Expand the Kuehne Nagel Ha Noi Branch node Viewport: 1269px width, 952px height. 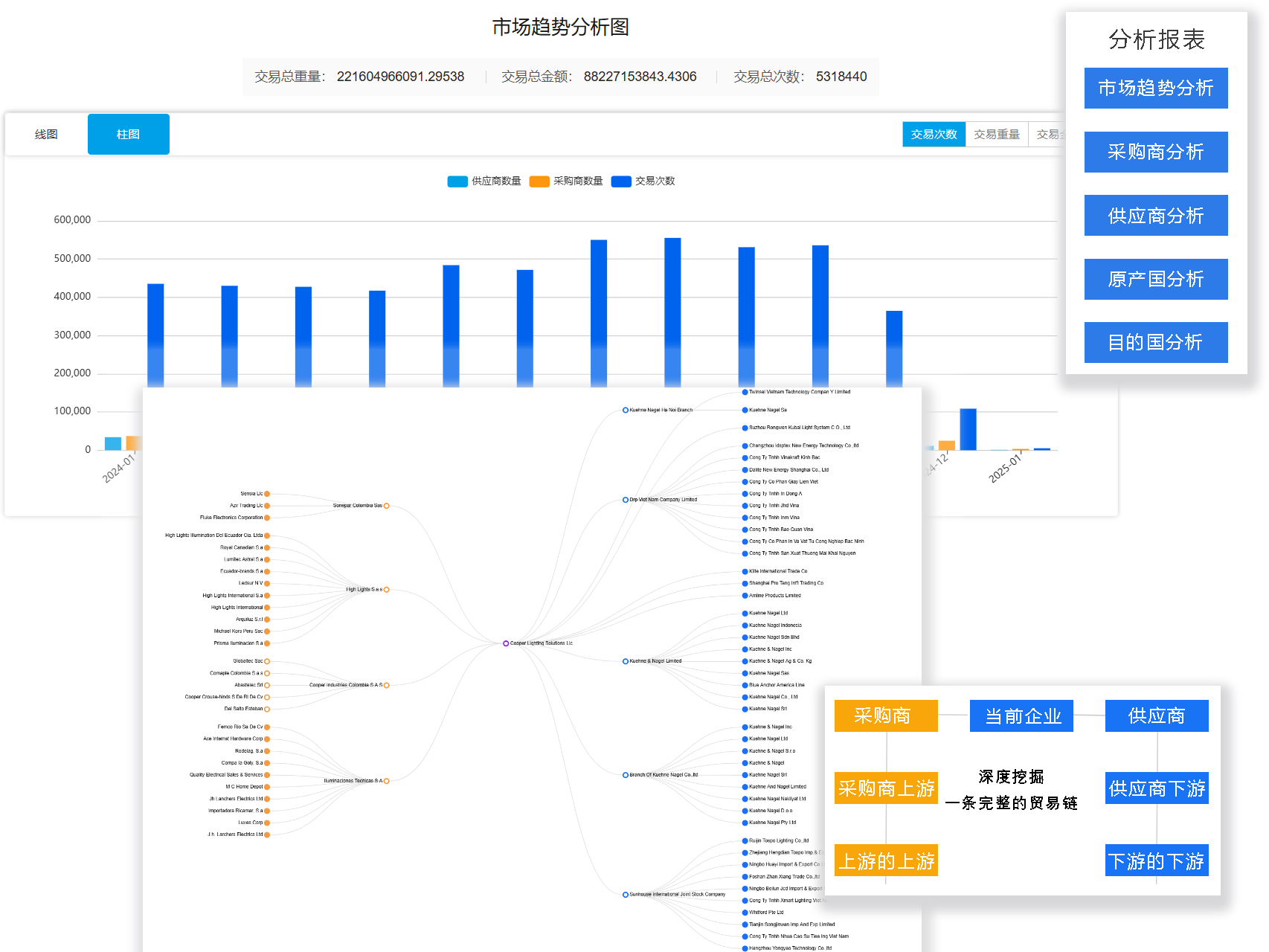[626, 410]
